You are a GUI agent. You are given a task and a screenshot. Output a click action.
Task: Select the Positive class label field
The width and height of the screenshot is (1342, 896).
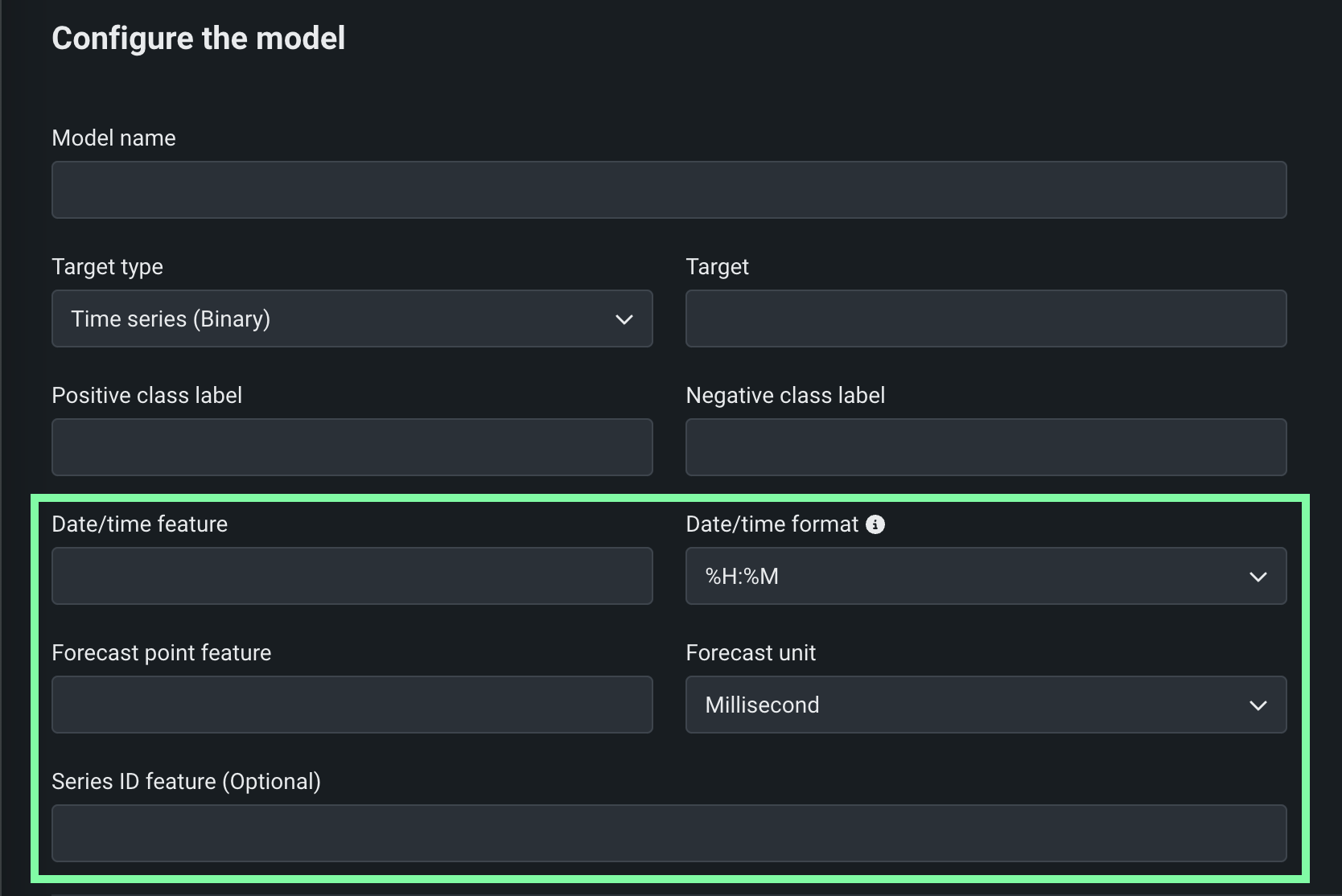coord(352,447)
